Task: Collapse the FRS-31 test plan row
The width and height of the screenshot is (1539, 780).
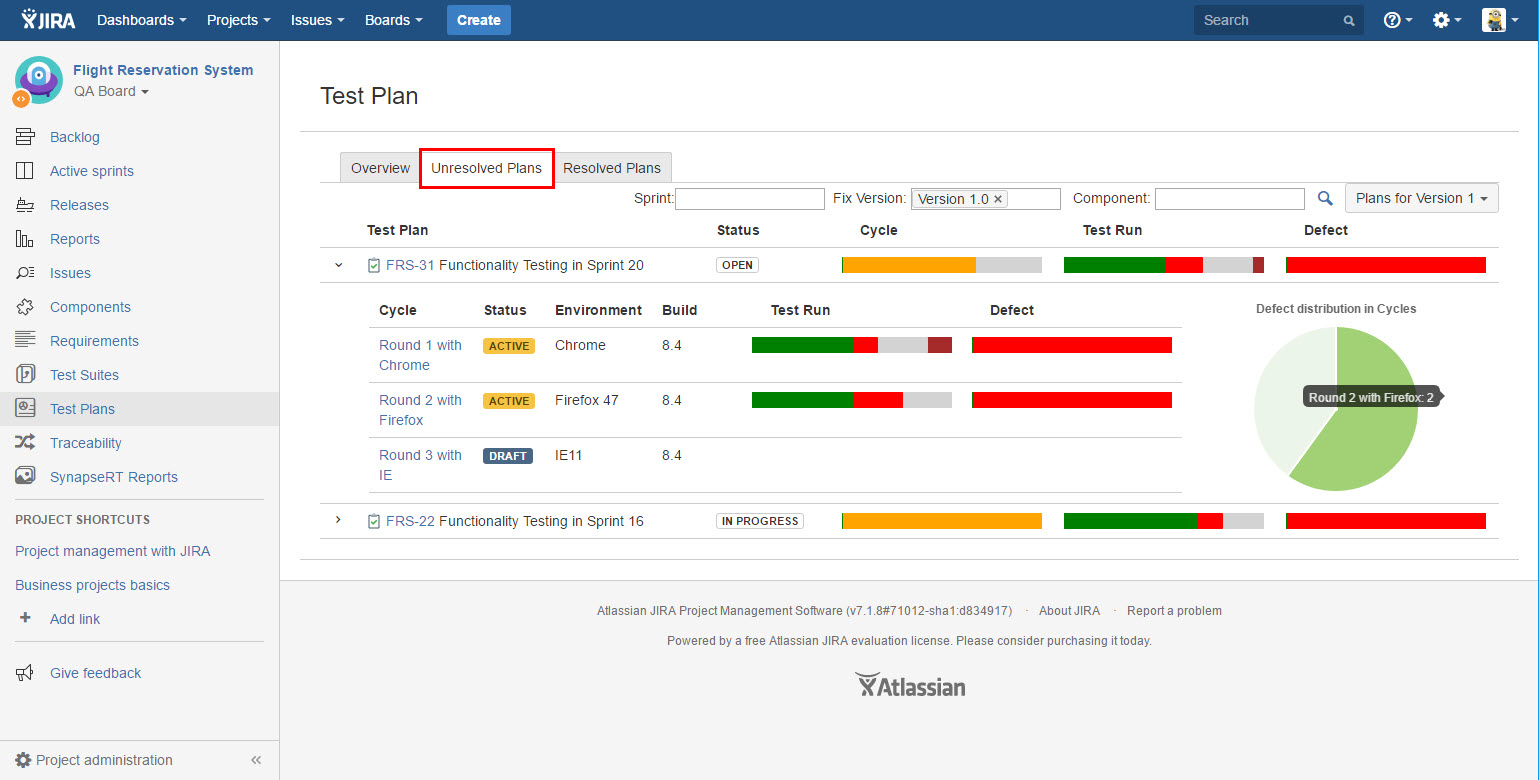Action: tap(338, 265)
